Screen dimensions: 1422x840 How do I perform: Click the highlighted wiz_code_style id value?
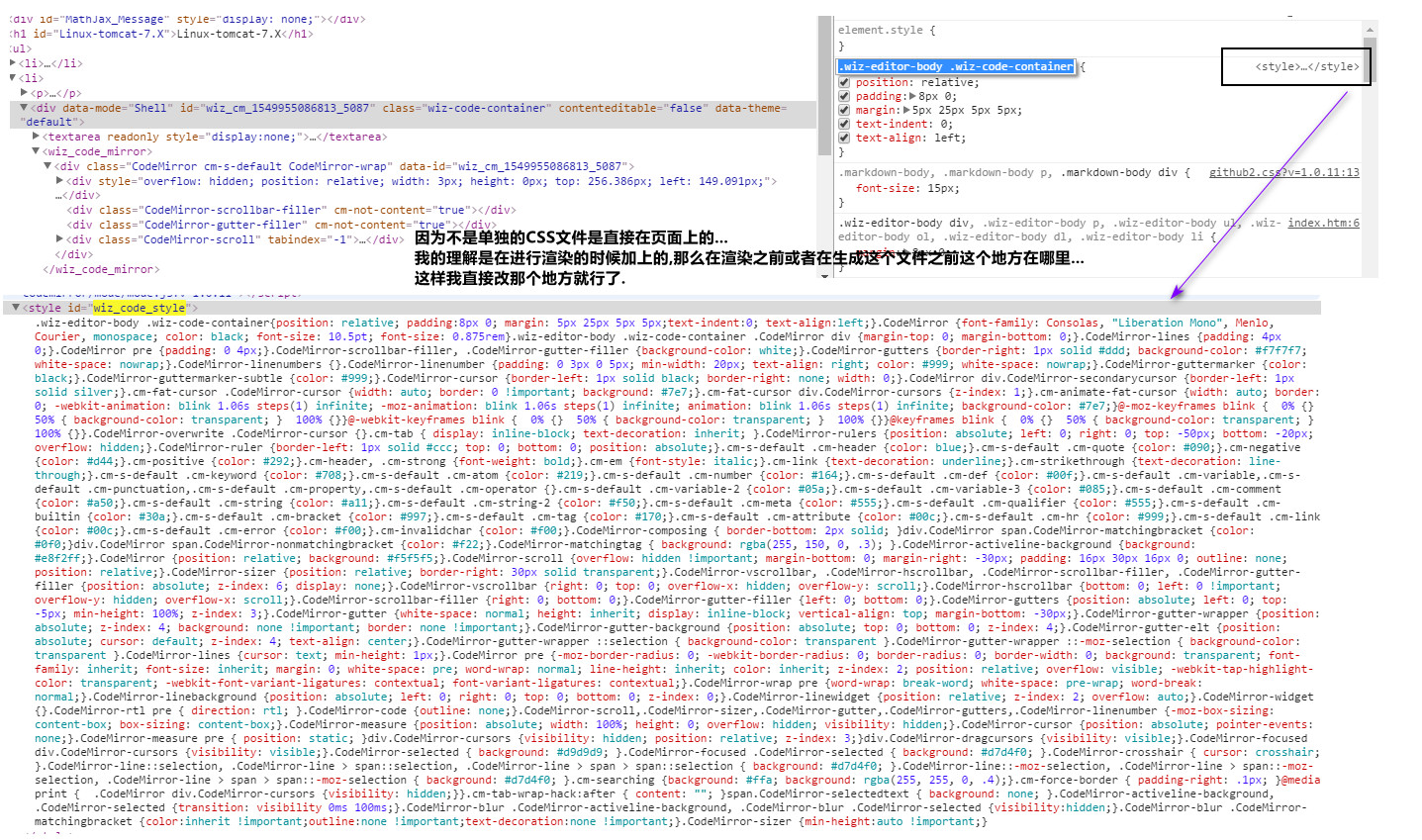click(140, 308)
